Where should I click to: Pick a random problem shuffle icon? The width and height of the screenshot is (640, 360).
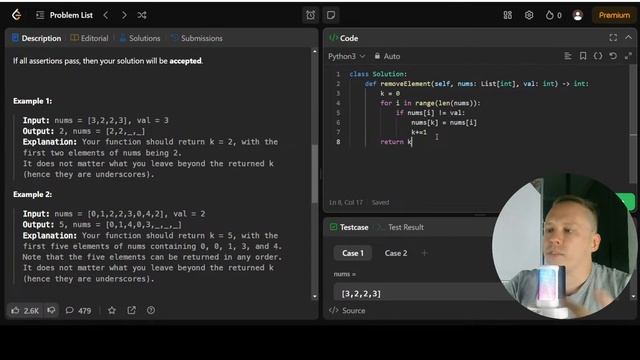pos(142,15)
